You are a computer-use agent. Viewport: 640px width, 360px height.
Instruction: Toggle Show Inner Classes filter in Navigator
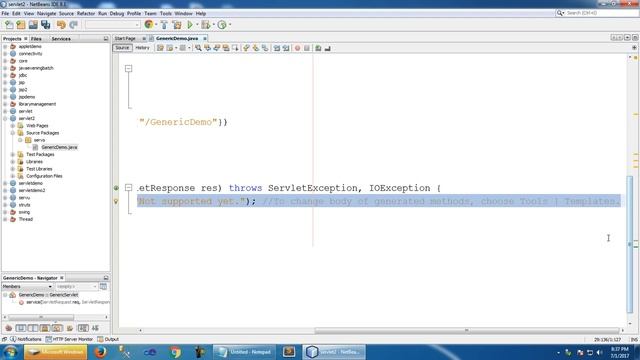(57, 328)
